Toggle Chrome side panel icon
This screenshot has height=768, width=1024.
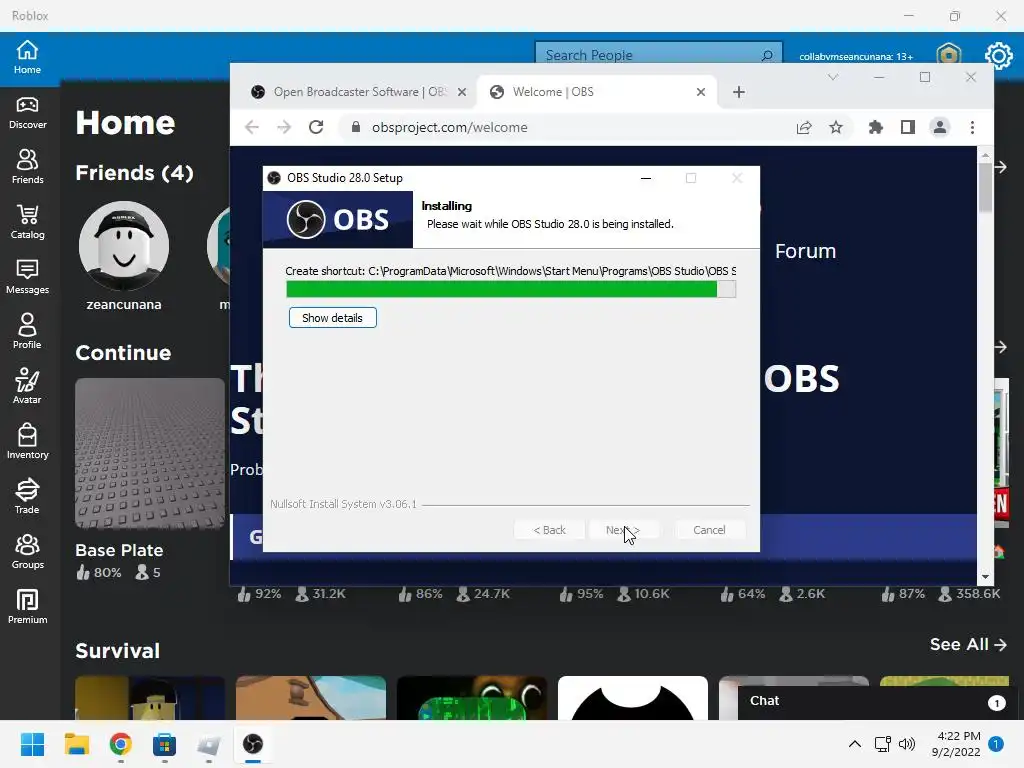[908, 127]
